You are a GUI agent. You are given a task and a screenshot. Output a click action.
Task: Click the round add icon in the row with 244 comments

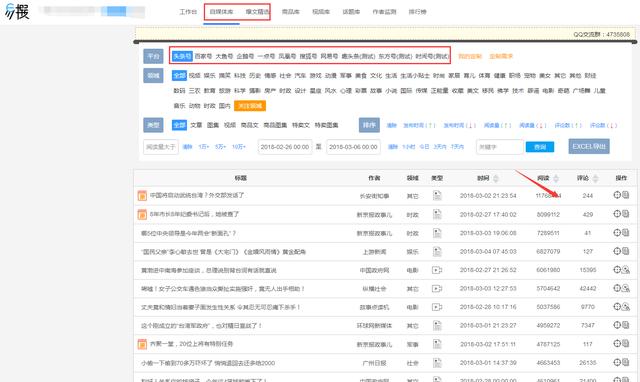click(x=617, y=195)
